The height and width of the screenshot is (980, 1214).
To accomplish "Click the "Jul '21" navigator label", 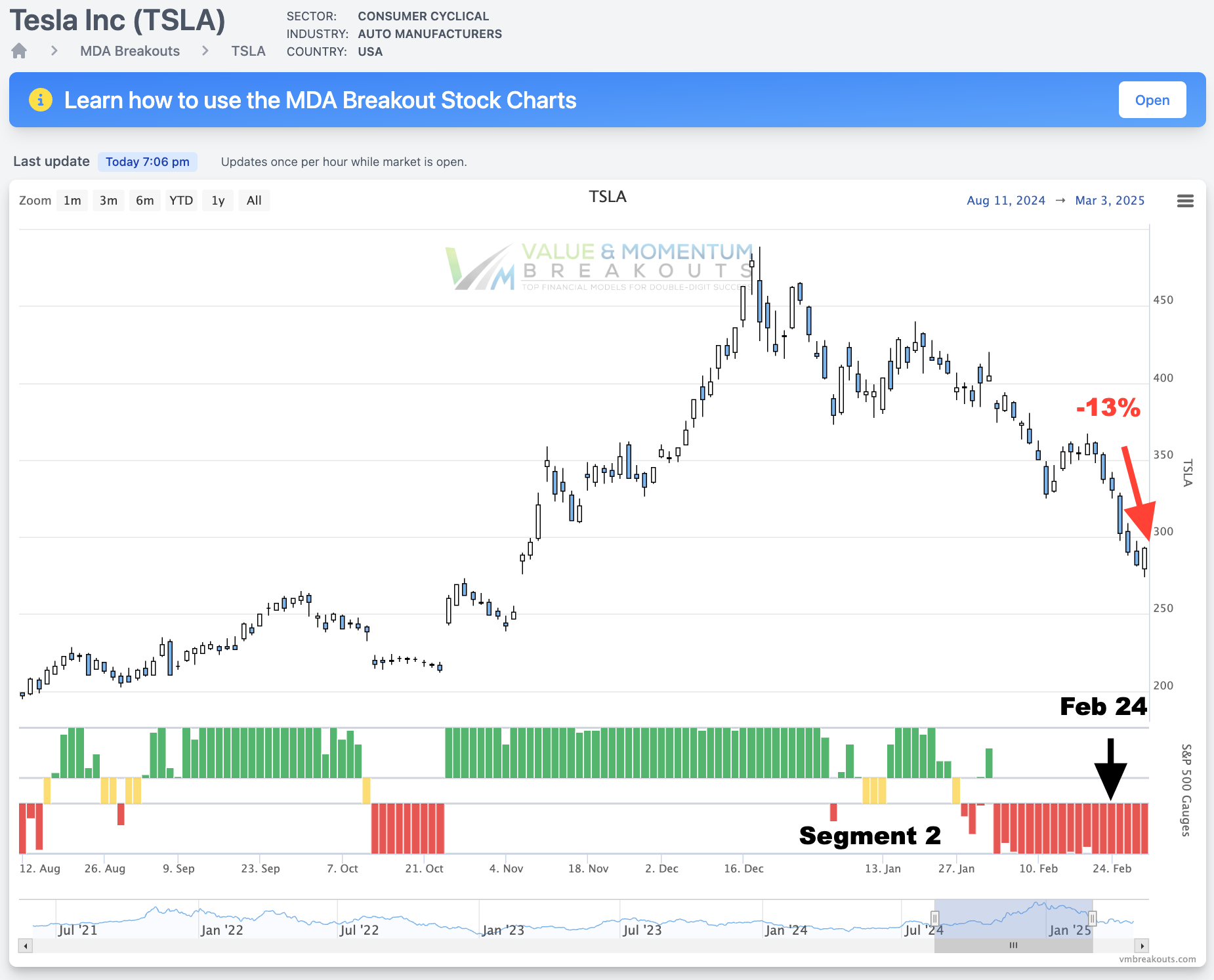I will (x=77, y=930).
